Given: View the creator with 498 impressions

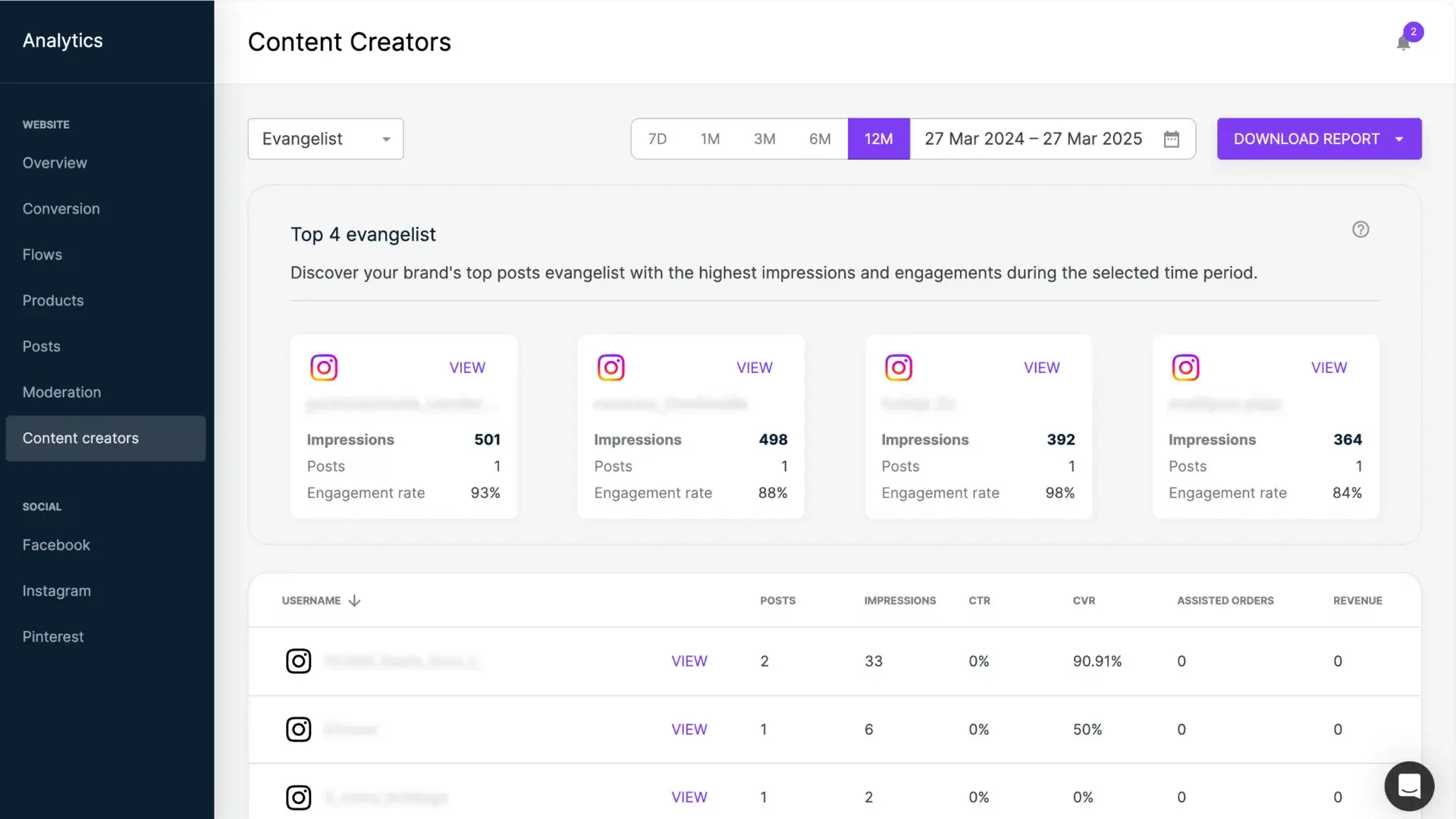Looking at the screenshot, I should (x=754, y=368).
